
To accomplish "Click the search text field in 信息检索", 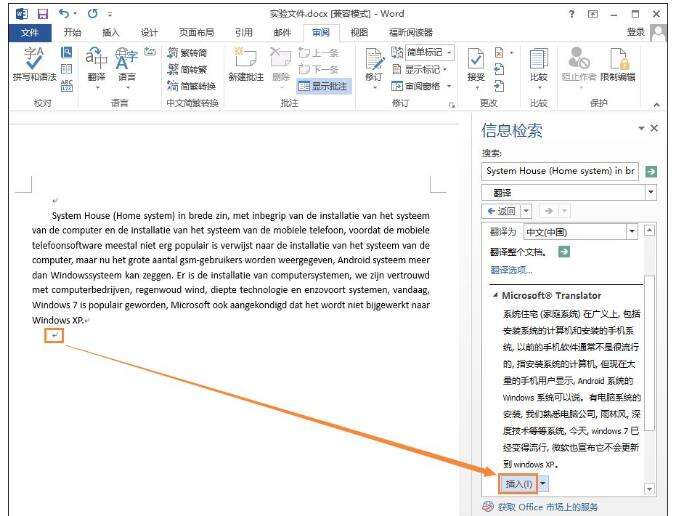I will point(560,171).
